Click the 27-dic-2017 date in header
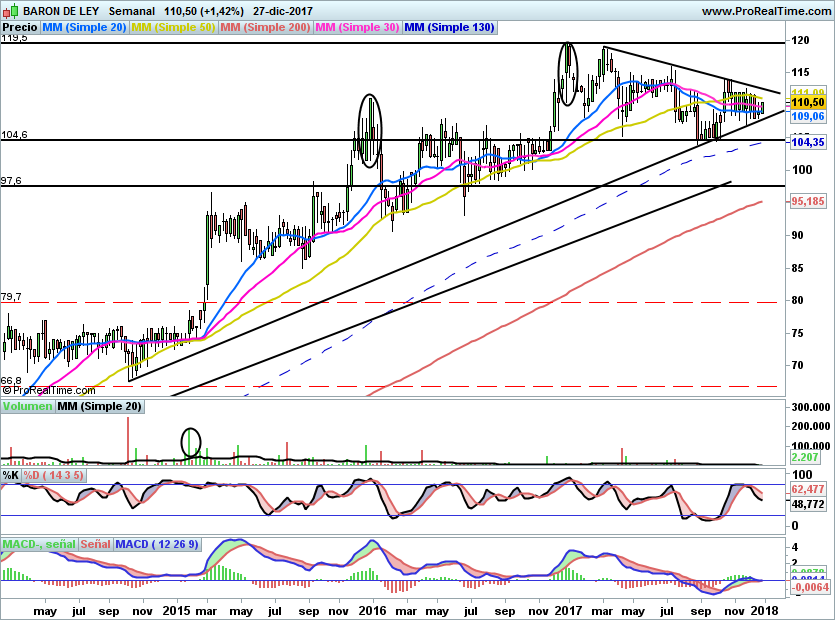835x620 pixels. coord(283,11)
